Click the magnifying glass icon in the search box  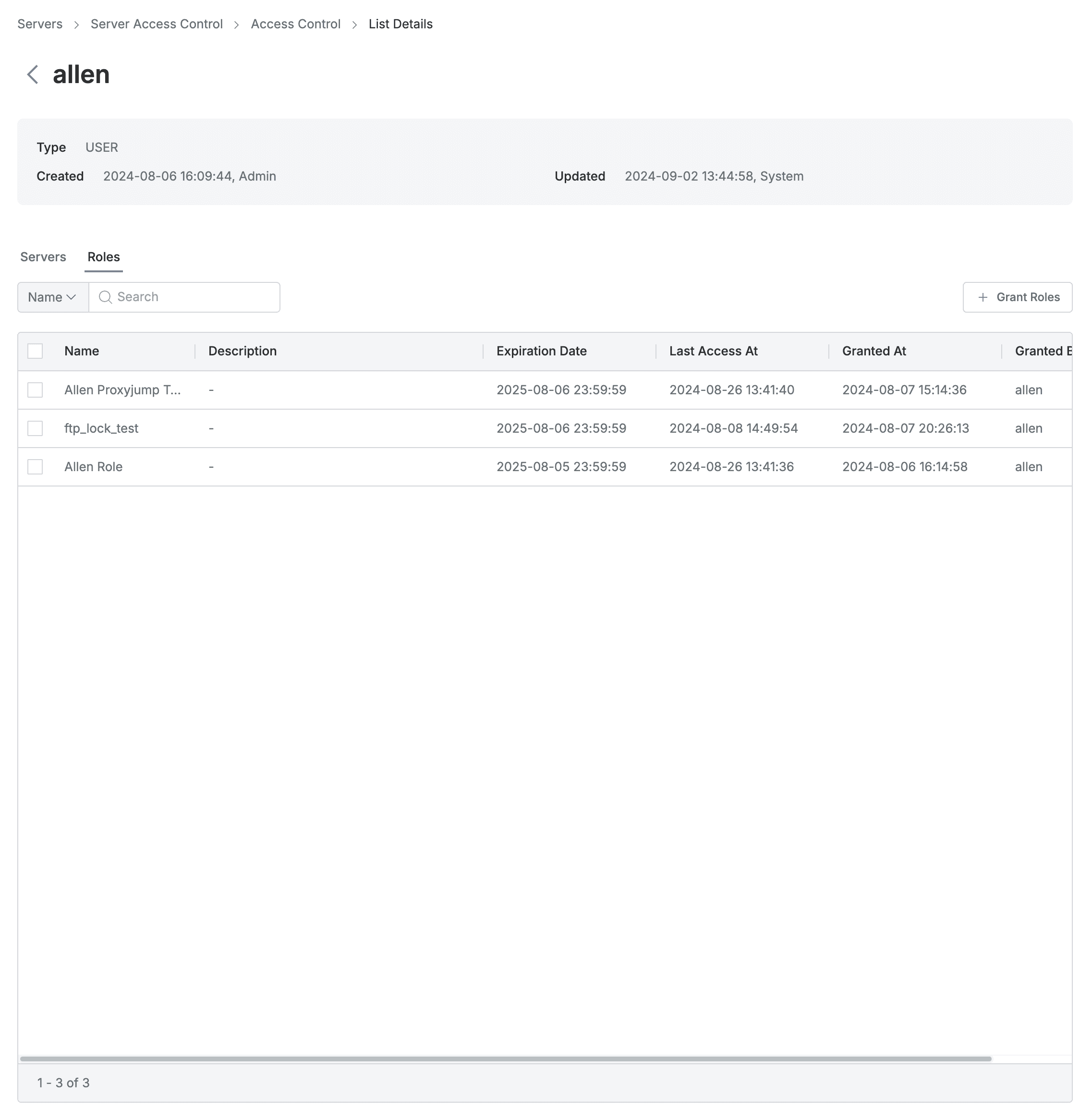point(105,297)
